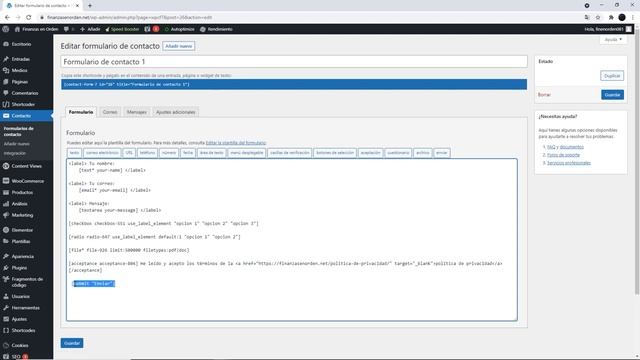Insert archivo tag
This screenshot has height=360, width=640.
(x=422, y=153)
